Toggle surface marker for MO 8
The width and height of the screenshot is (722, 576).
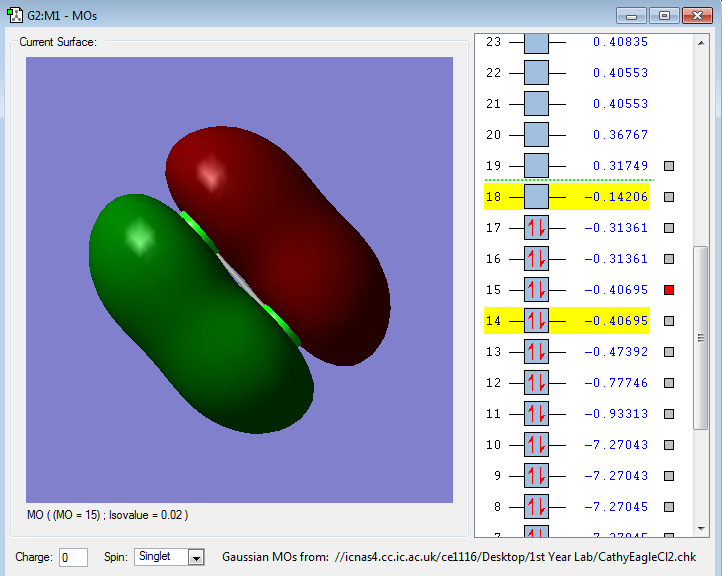669,507
